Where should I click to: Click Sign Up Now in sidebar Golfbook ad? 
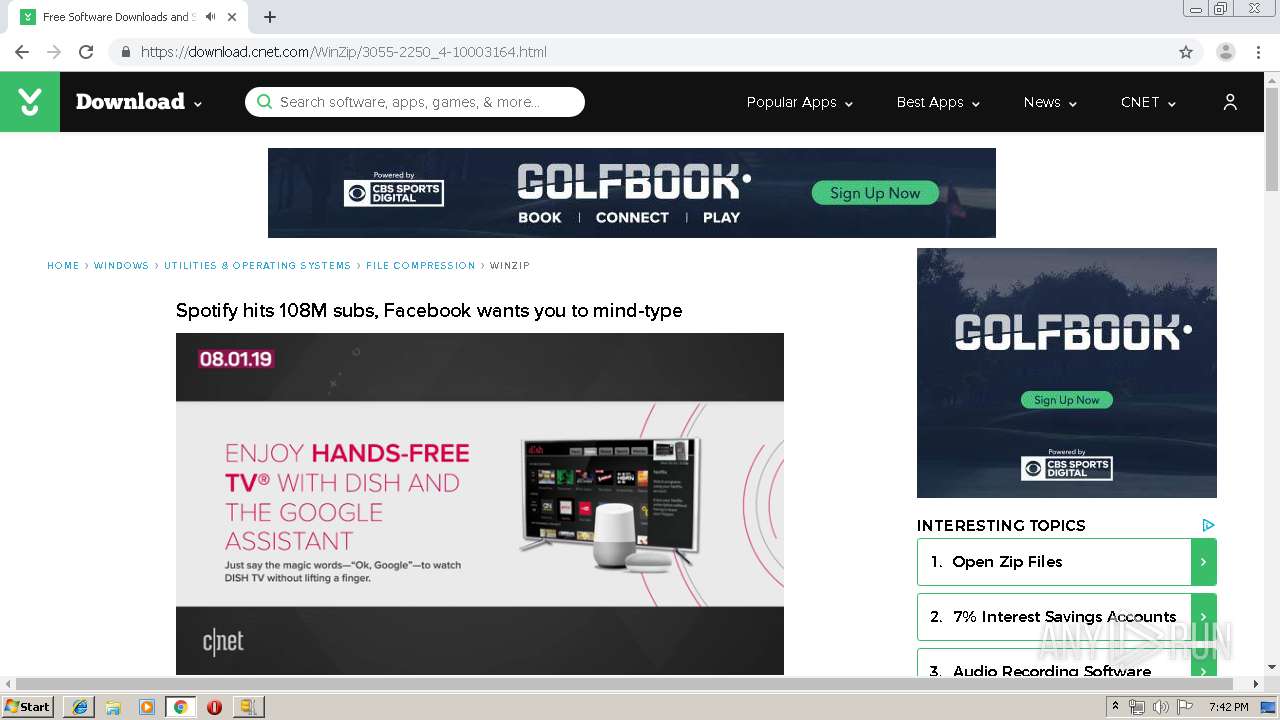(x=1066, y=400)
